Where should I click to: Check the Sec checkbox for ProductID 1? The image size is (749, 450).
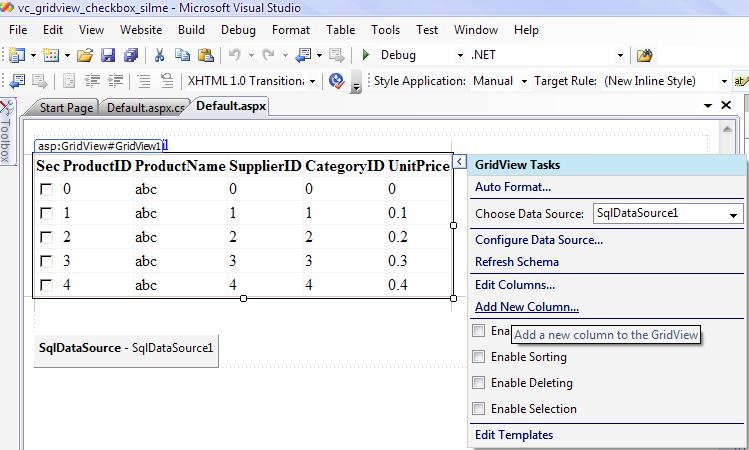(x=46, y=213)
